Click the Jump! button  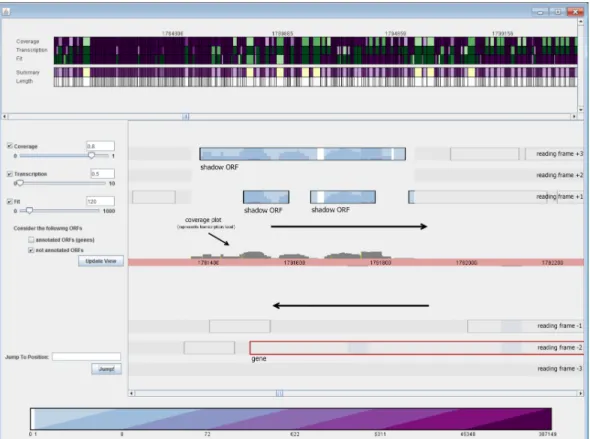pyautogui.click(x=106, y=369)
